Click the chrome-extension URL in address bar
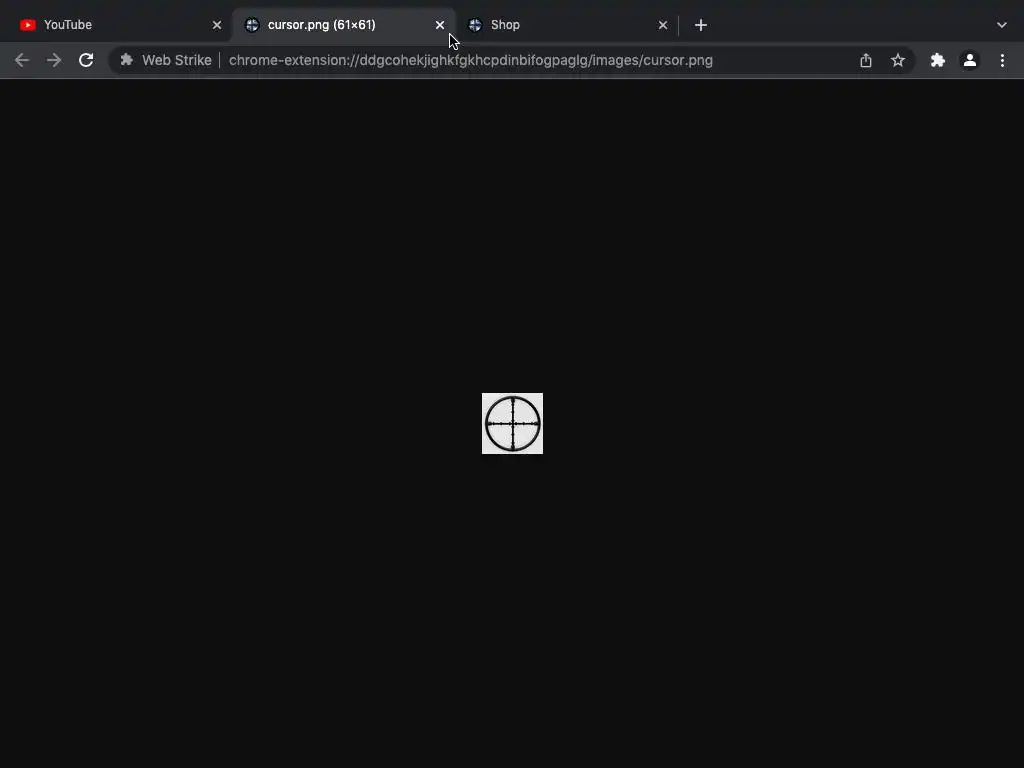Image resolution: width=1024 pixels, height=768 pixels. 470,60
